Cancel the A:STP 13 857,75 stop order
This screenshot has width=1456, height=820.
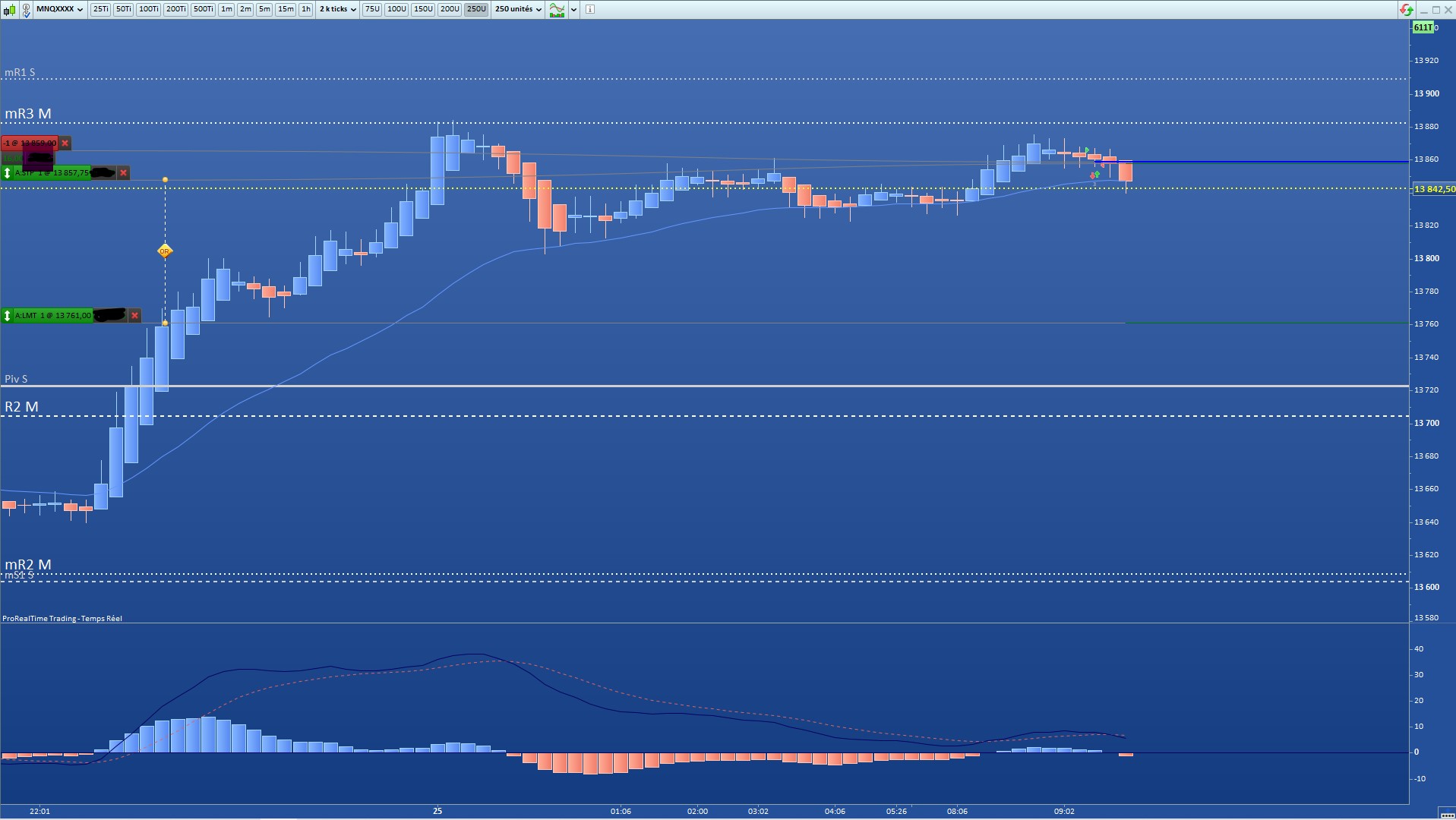[x=124, y=173]
